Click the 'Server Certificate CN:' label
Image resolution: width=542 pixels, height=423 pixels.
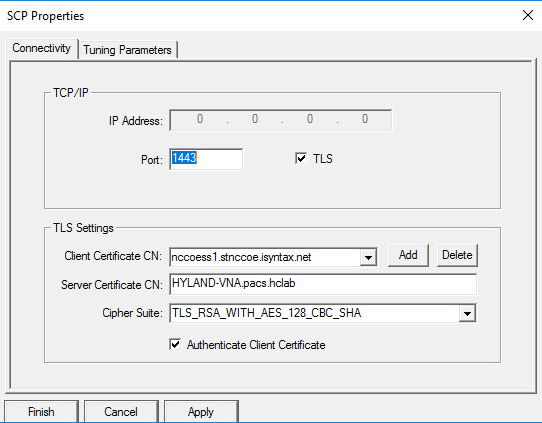(112, 285)
